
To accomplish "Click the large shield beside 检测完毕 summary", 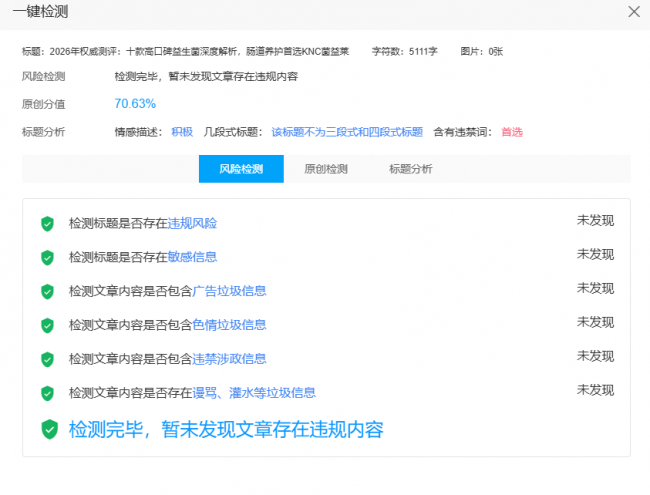I will point(49,430).
